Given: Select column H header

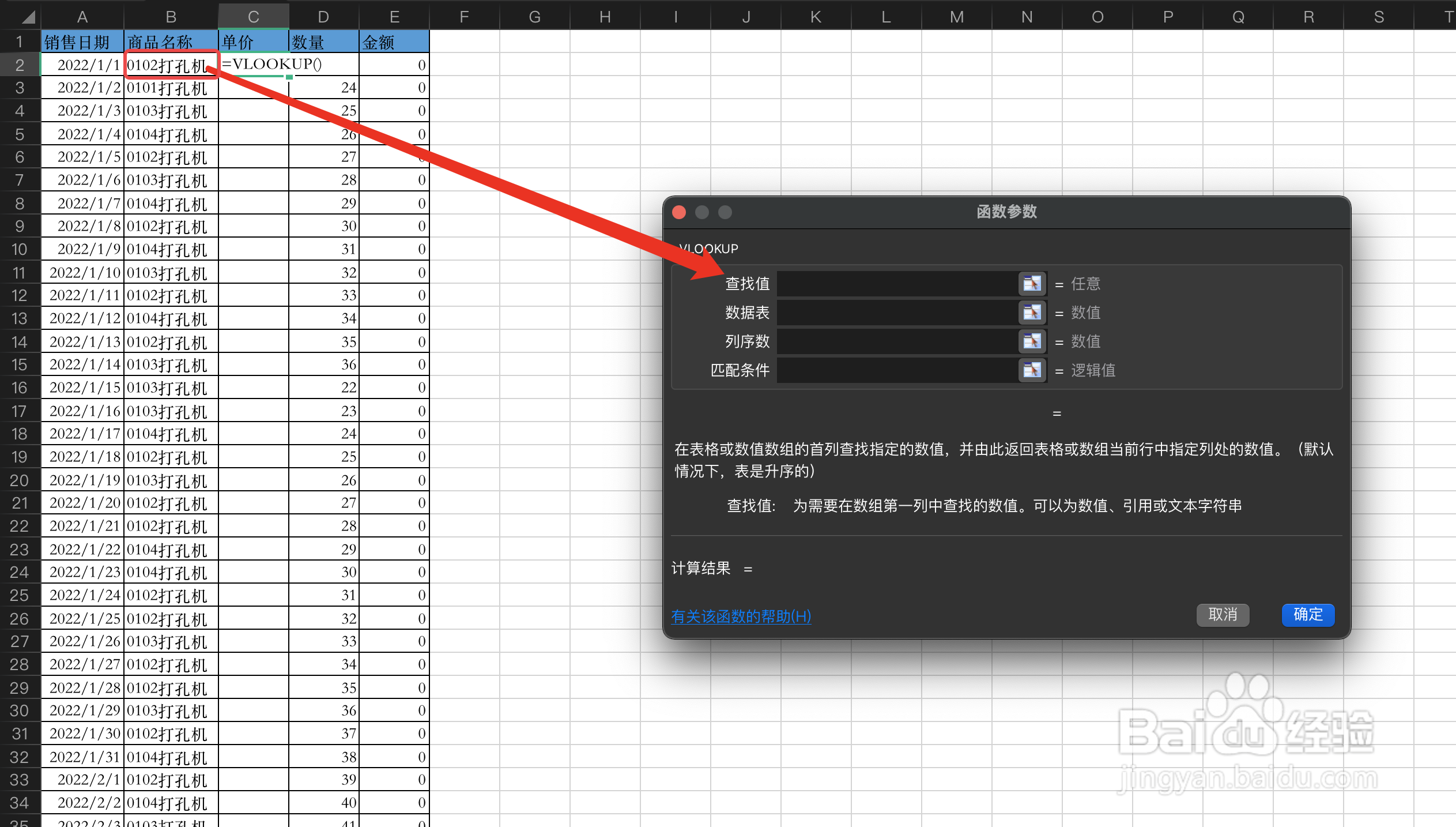Looking at the screenshot, I should tap(605, 17).
